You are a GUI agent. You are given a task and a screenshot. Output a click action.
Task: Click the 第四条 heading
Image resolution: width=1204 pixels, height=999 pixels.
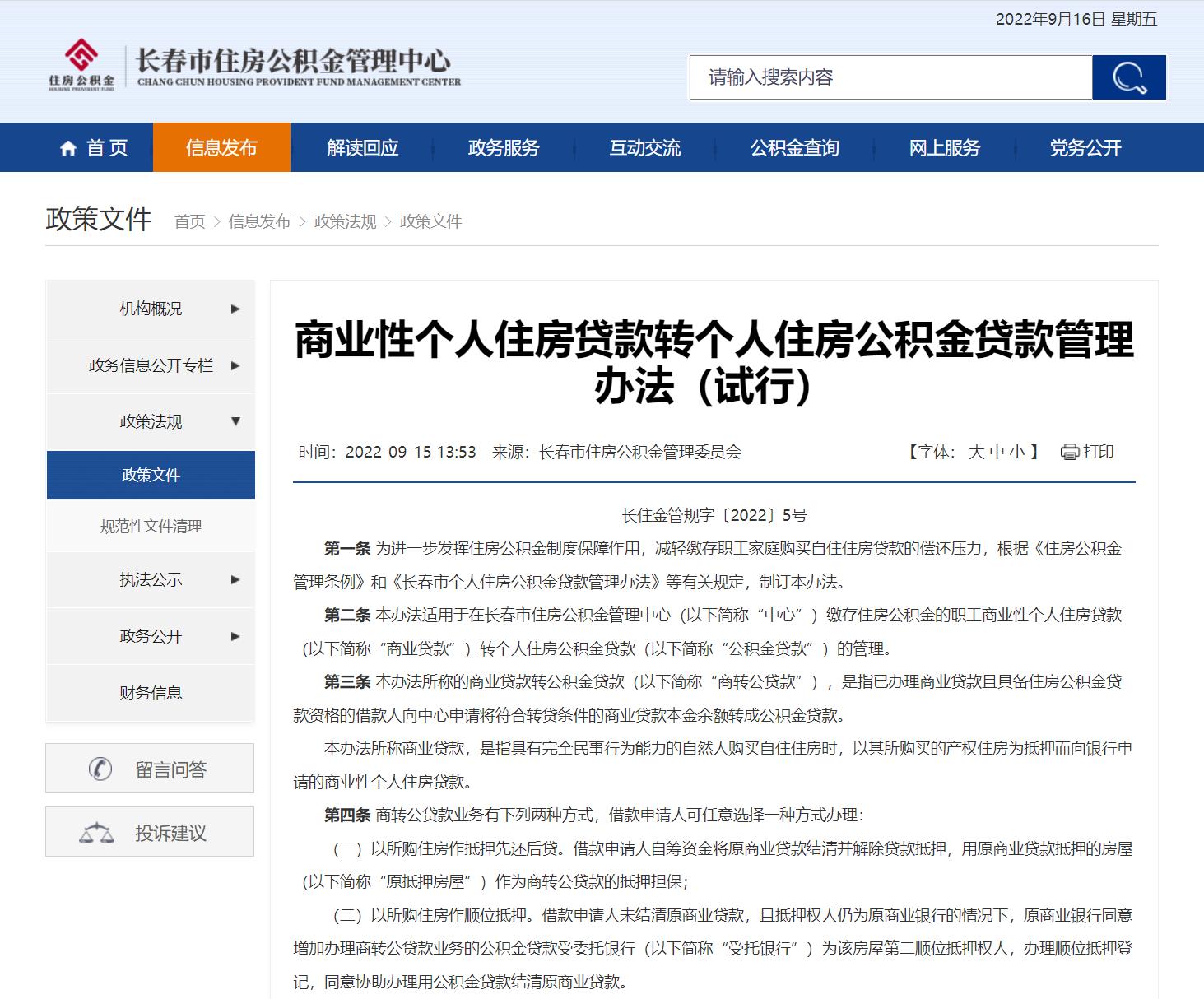(x=347, y=815)
